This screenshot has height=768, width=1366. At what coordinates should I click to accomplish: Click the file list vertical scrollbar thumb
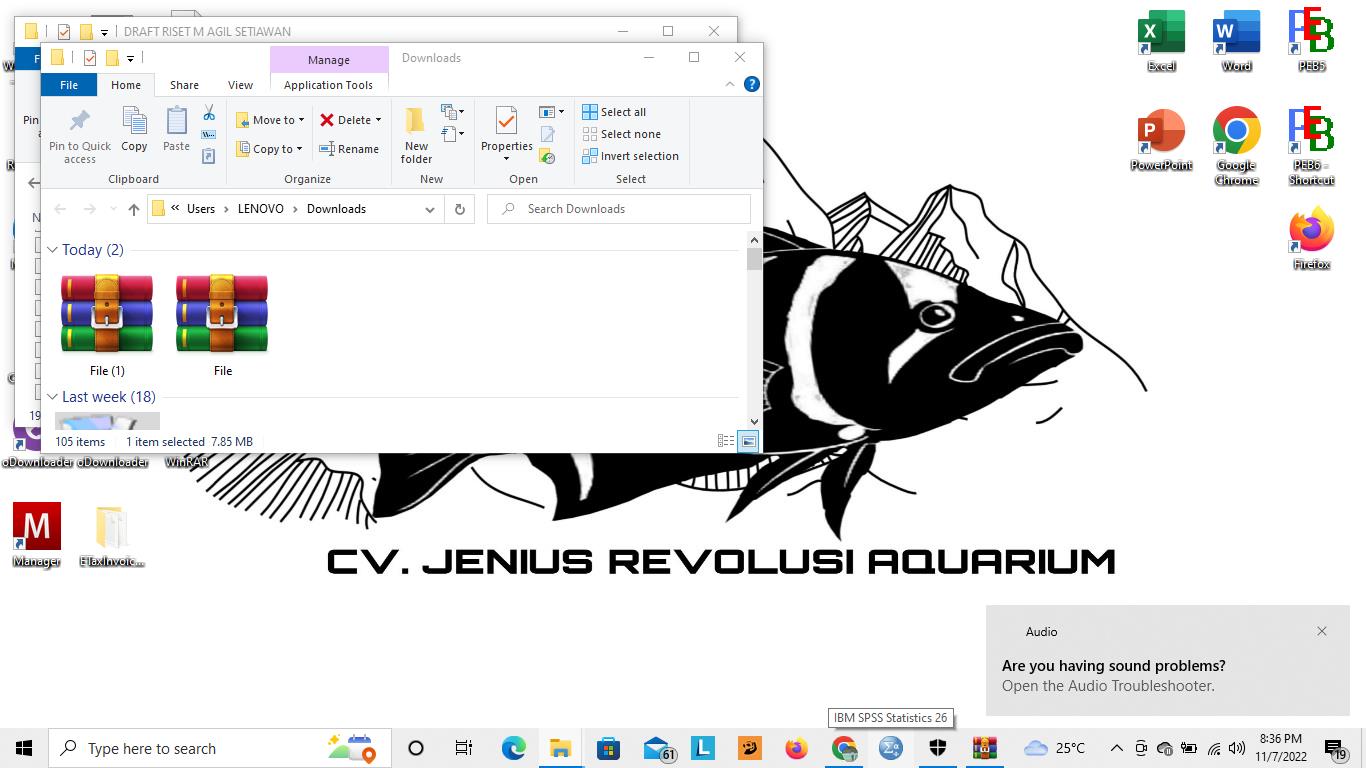[x=754, y=260]
